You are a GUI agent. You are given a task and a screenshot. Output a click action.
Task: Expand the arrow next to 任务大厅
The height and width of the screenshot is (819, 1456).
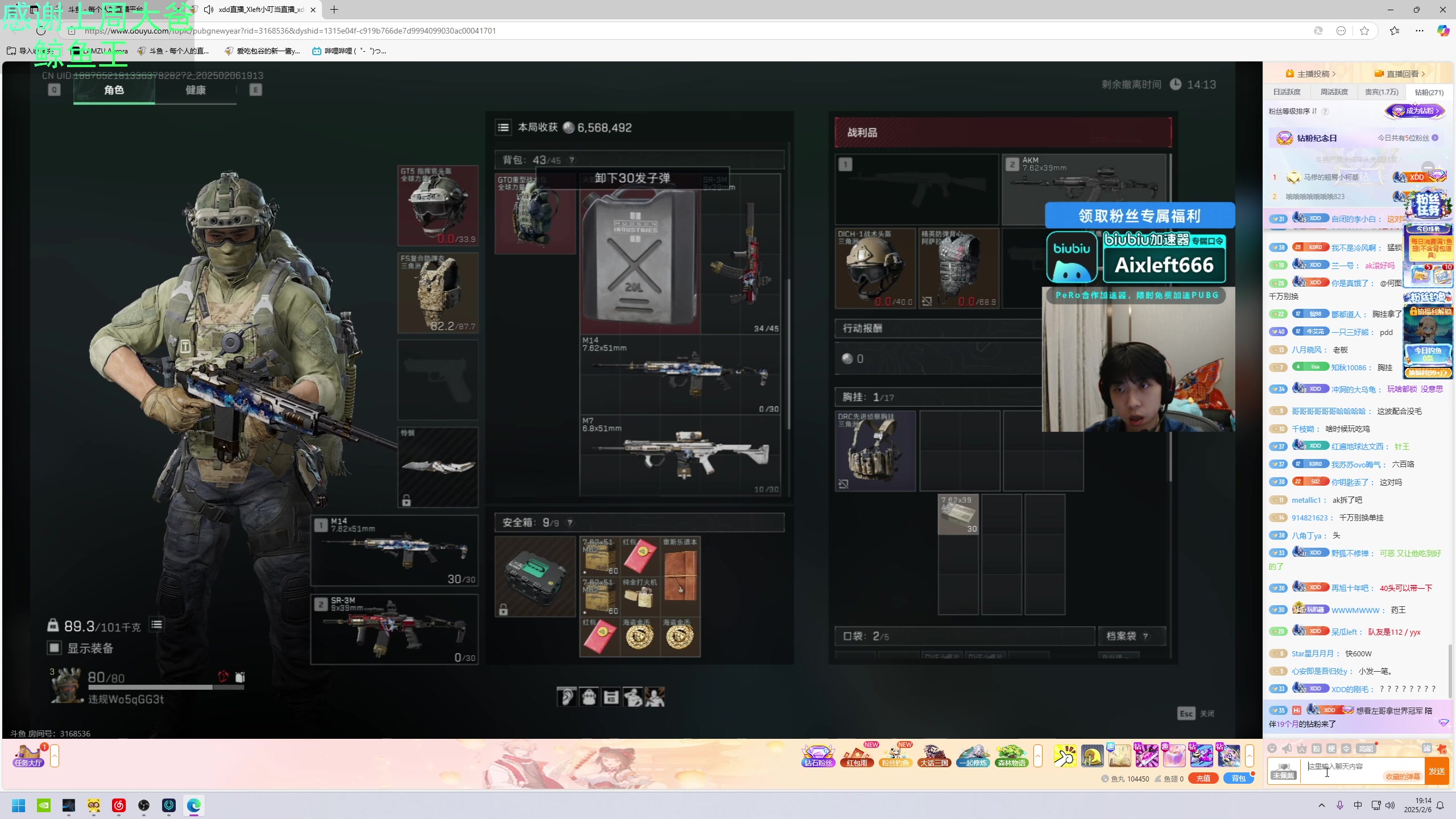point(55,756)
